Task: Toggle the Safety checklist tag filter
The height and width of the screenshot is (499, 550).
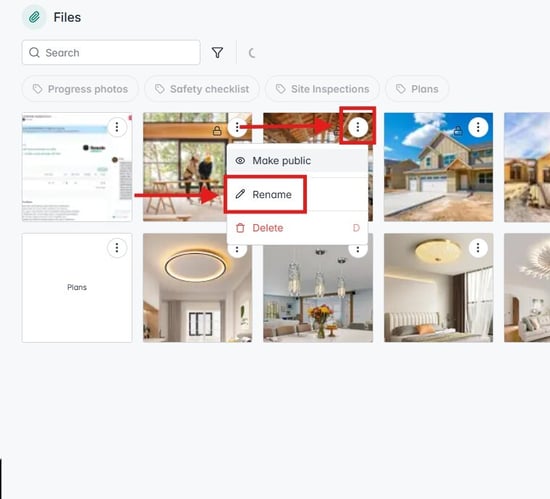Action: coord(202,89)
